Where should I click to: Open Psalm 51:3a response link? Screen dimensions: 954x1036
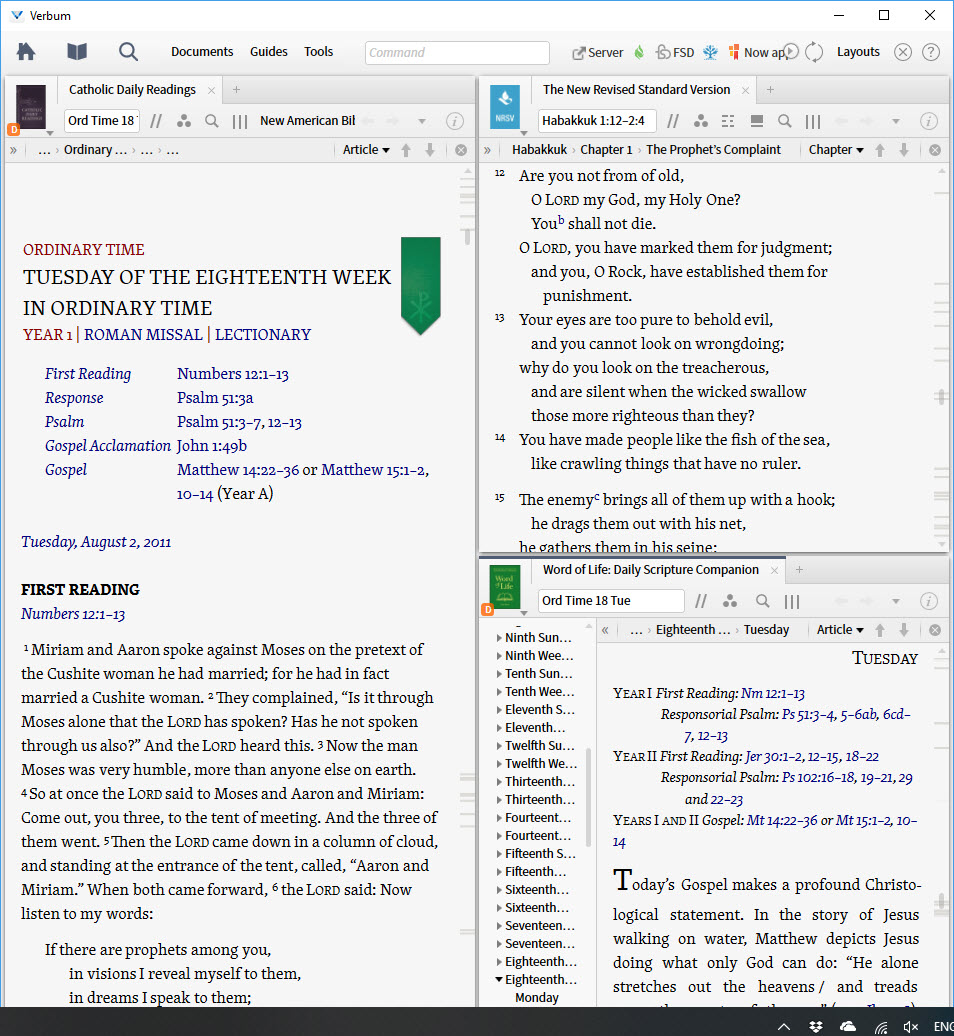pyautogui.click(x=215, y=398)
